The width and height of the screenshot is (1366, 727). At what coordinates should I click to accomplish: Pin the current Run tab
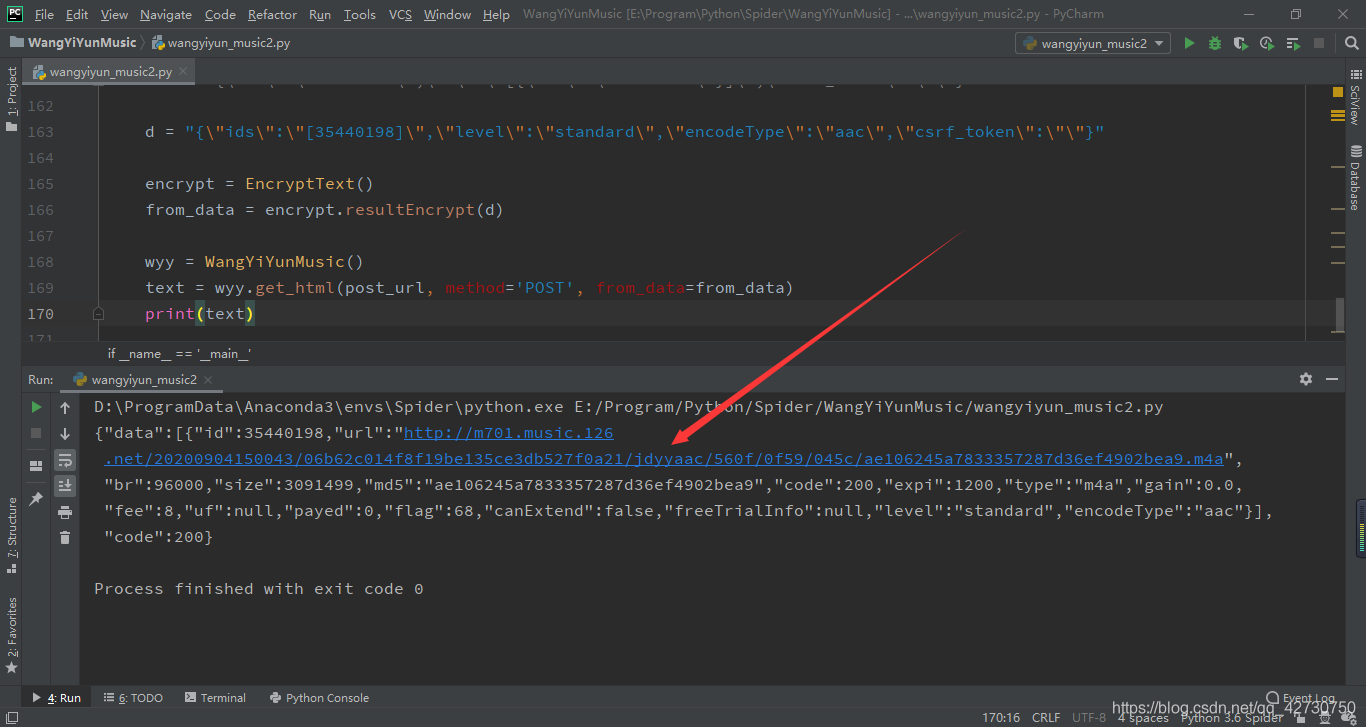click(36, 498)
